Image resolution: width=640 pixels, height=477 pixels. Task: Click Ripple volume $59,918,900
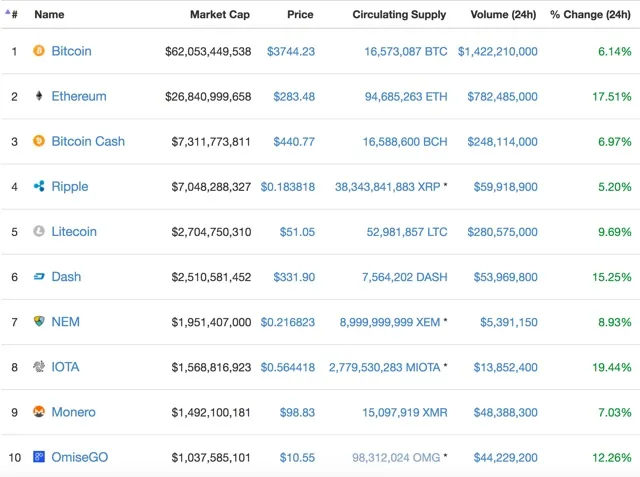click(x=505, y=187)
